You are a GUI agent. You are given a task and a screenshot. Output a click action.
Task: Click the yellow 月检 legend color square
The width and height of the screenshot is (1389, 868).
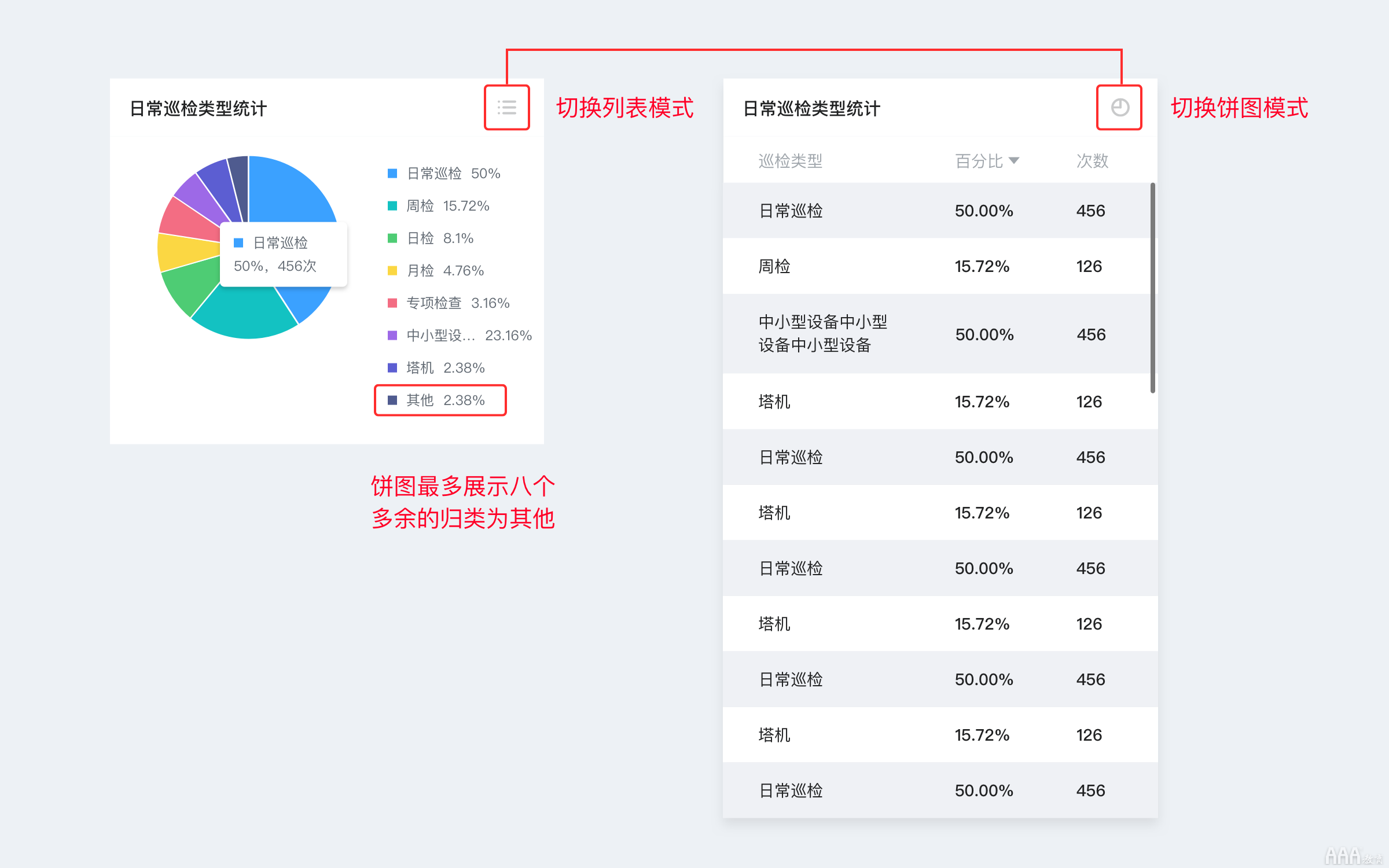[392, 271]
